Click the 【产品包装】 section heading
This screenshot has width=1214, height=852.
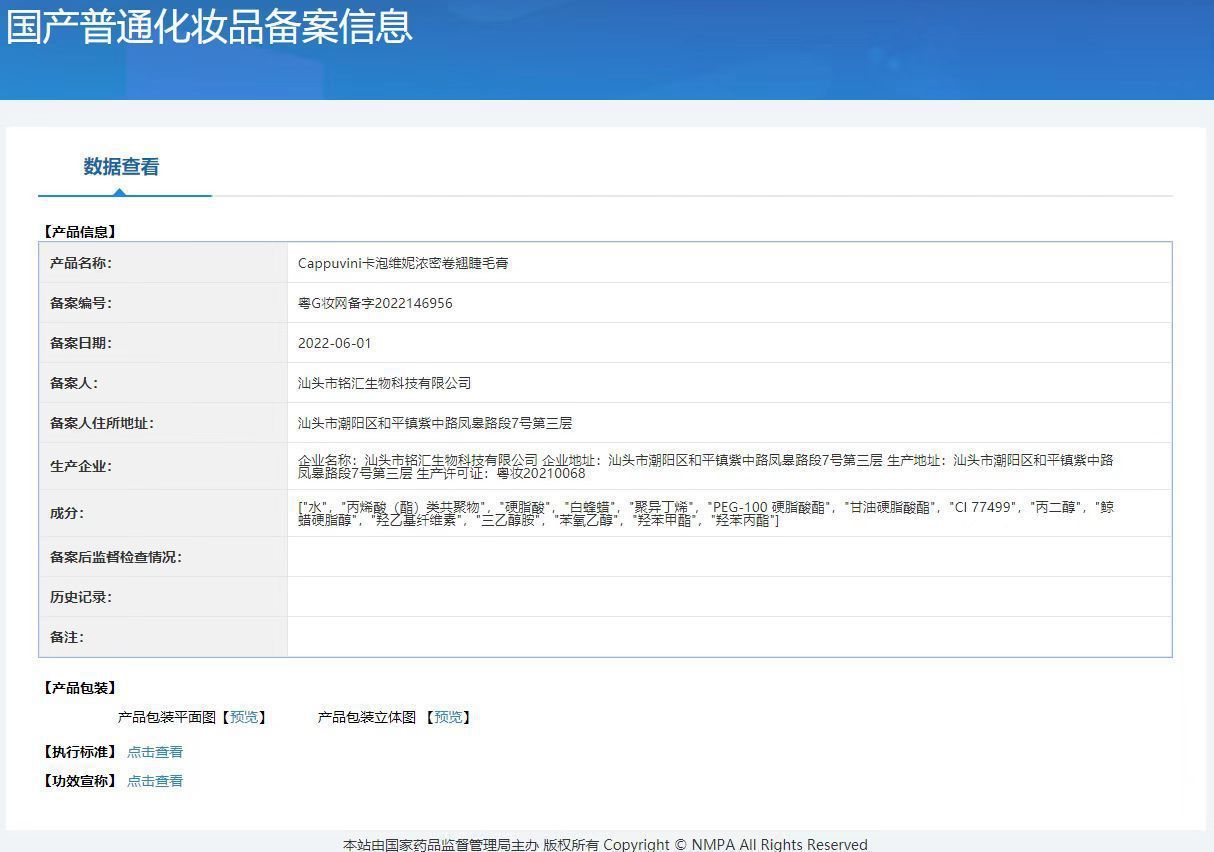(80, 688)
